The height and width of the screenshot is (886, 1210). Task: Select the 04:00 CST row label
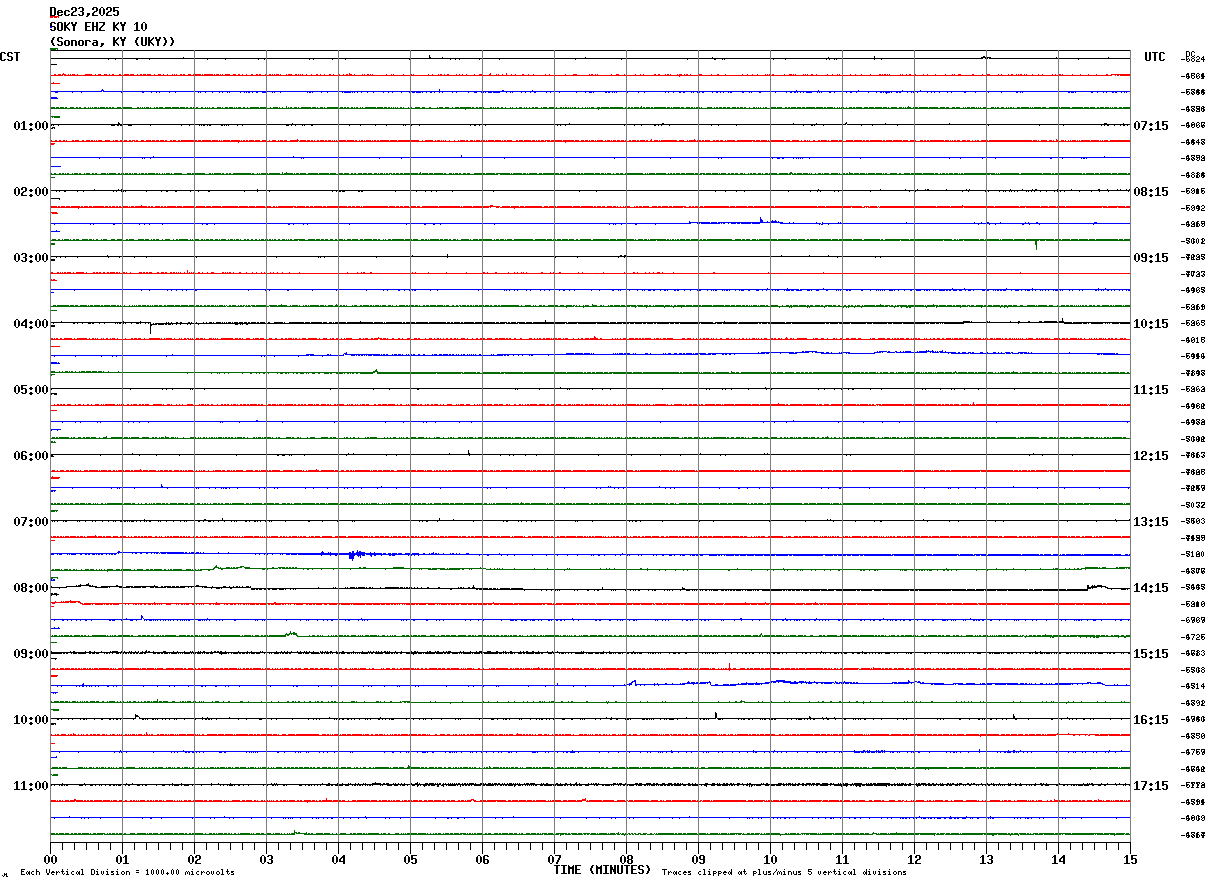tap(31, 324)
